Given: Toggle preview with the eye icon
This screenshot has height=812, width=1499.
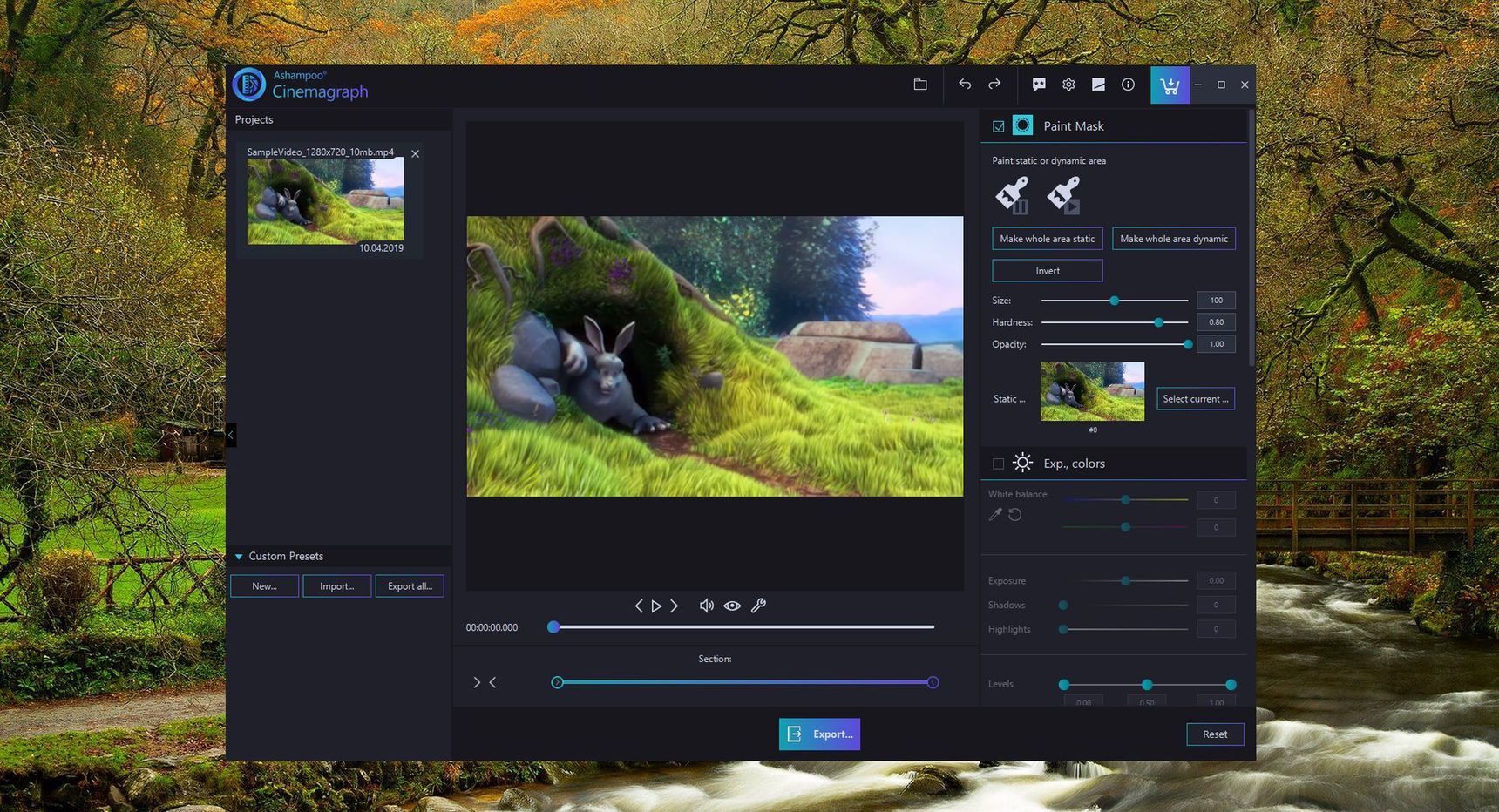Looking at the screenshot, I should pyautogui.click(x=732, y=606).
